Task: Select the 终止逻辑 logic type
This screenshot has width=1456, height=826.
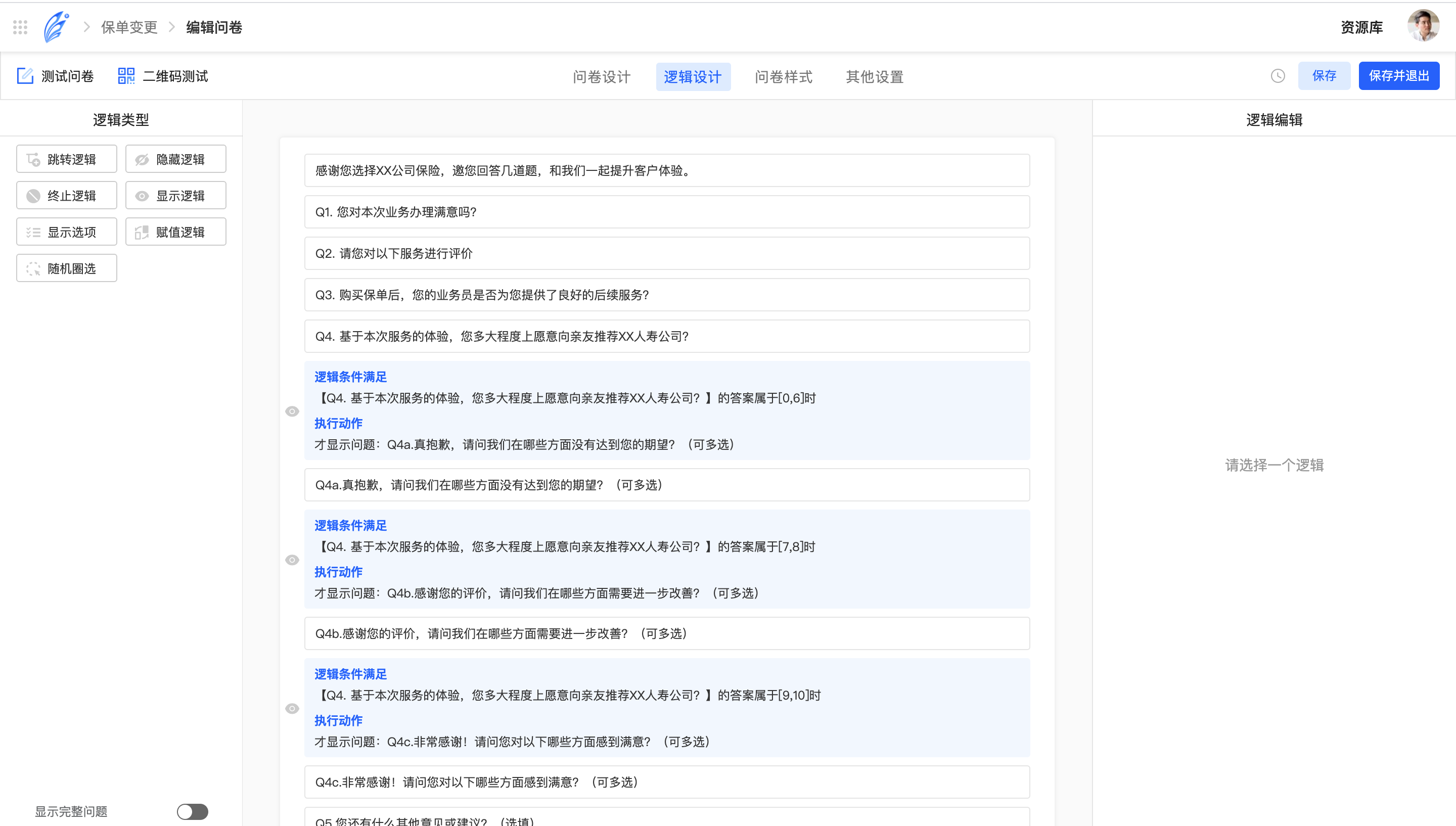Action: pyautogui.click(x=67, y=195)
